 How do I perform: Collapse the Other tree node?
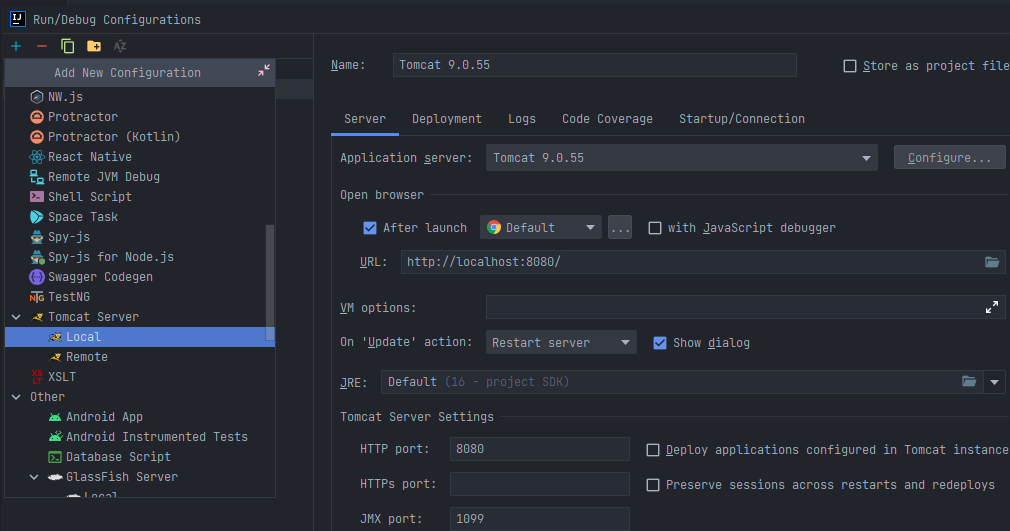(x=17, y=397)
